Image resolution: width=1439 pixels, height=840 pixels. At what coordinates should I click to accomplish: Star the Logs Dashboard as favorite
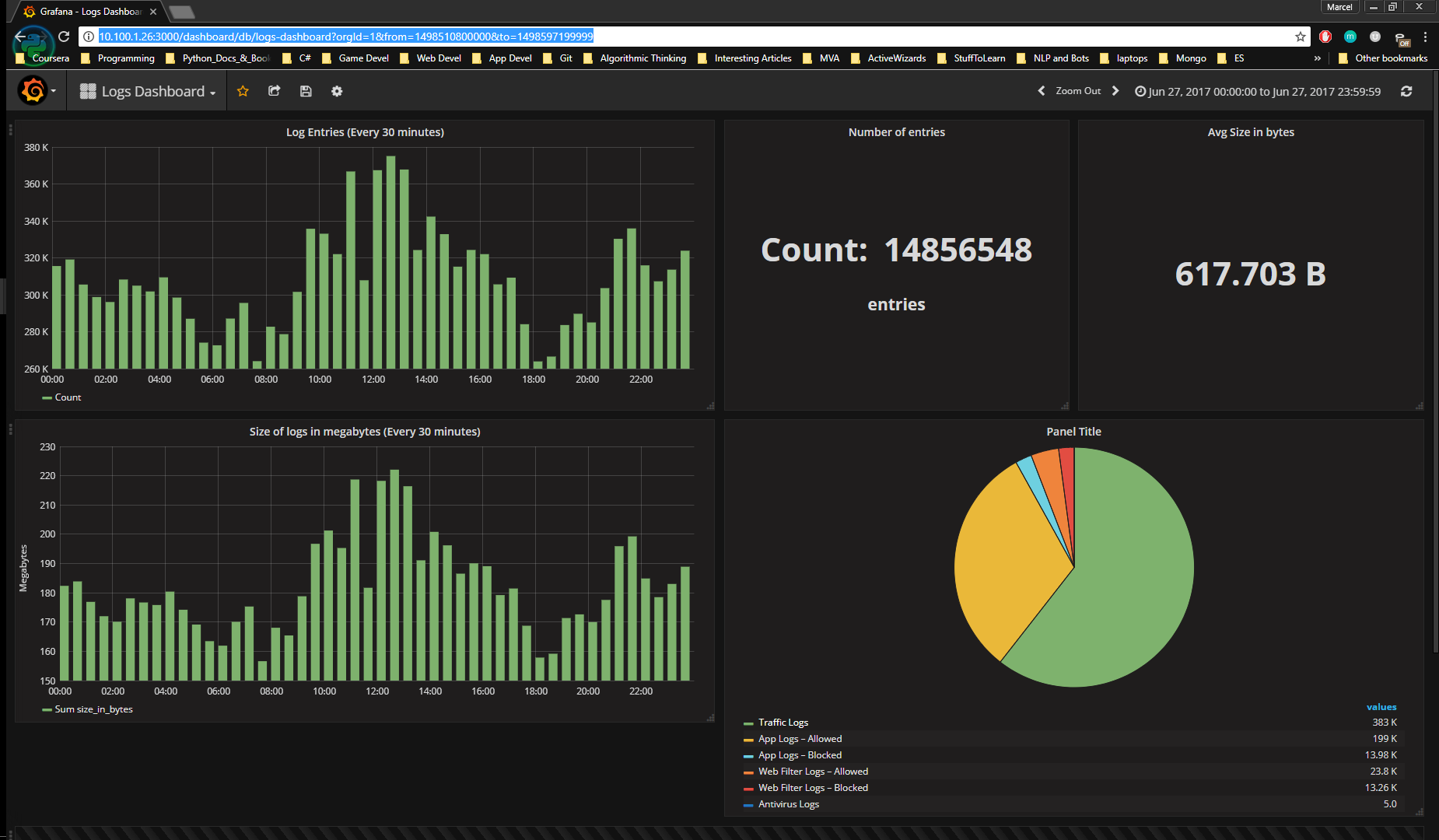pyautogui.click(x=243, y=91)
